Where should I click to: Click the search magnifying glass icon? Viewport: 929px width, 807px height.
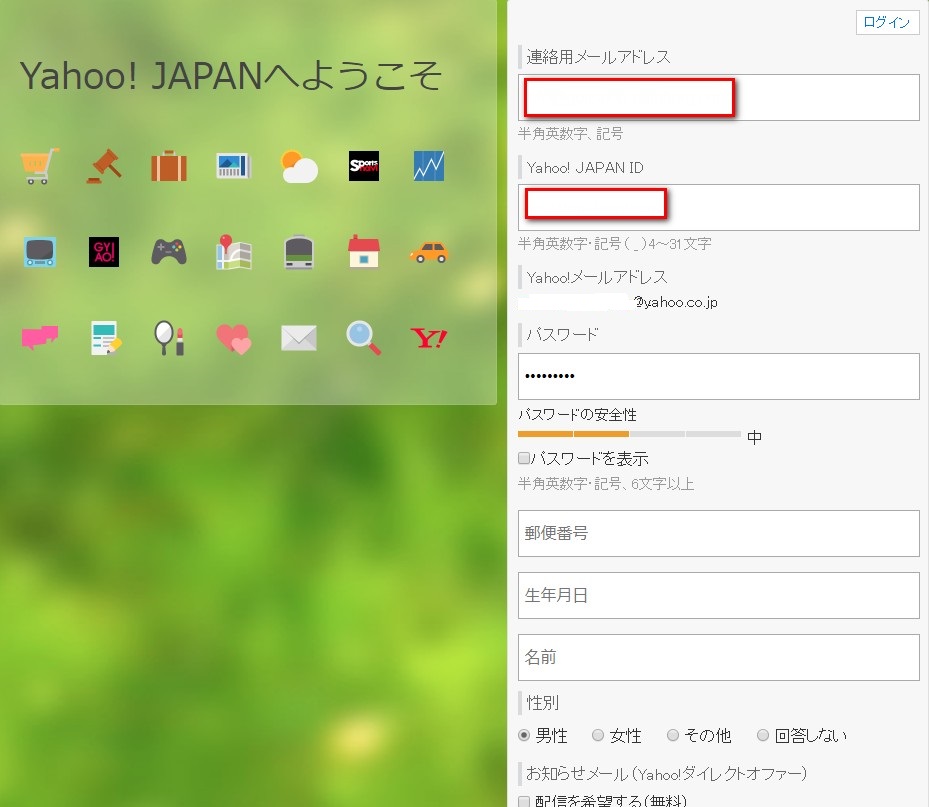point(364,338)
